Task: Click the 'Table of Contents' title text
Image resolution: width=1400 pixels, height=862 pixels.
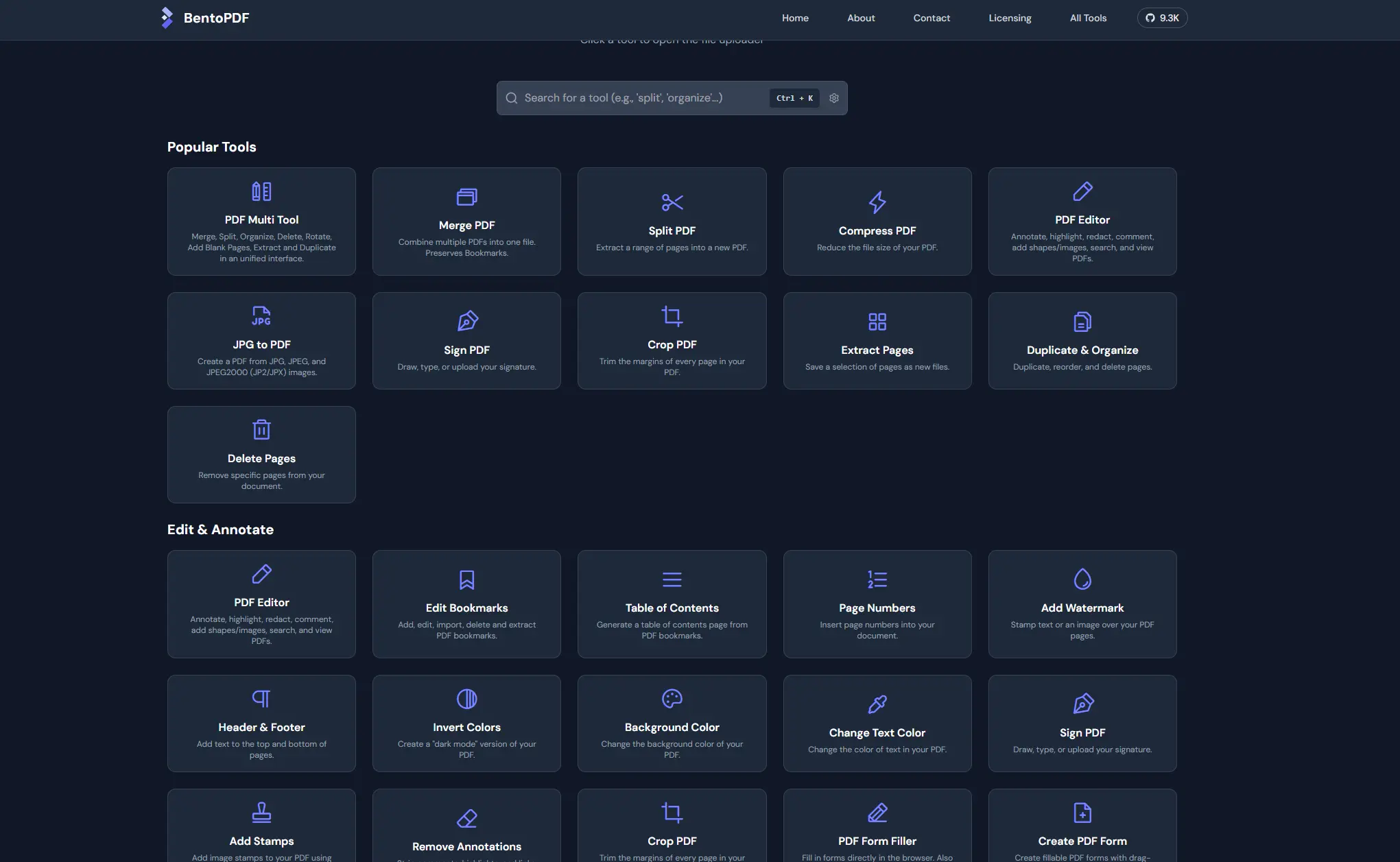Action: click(672, 608)
